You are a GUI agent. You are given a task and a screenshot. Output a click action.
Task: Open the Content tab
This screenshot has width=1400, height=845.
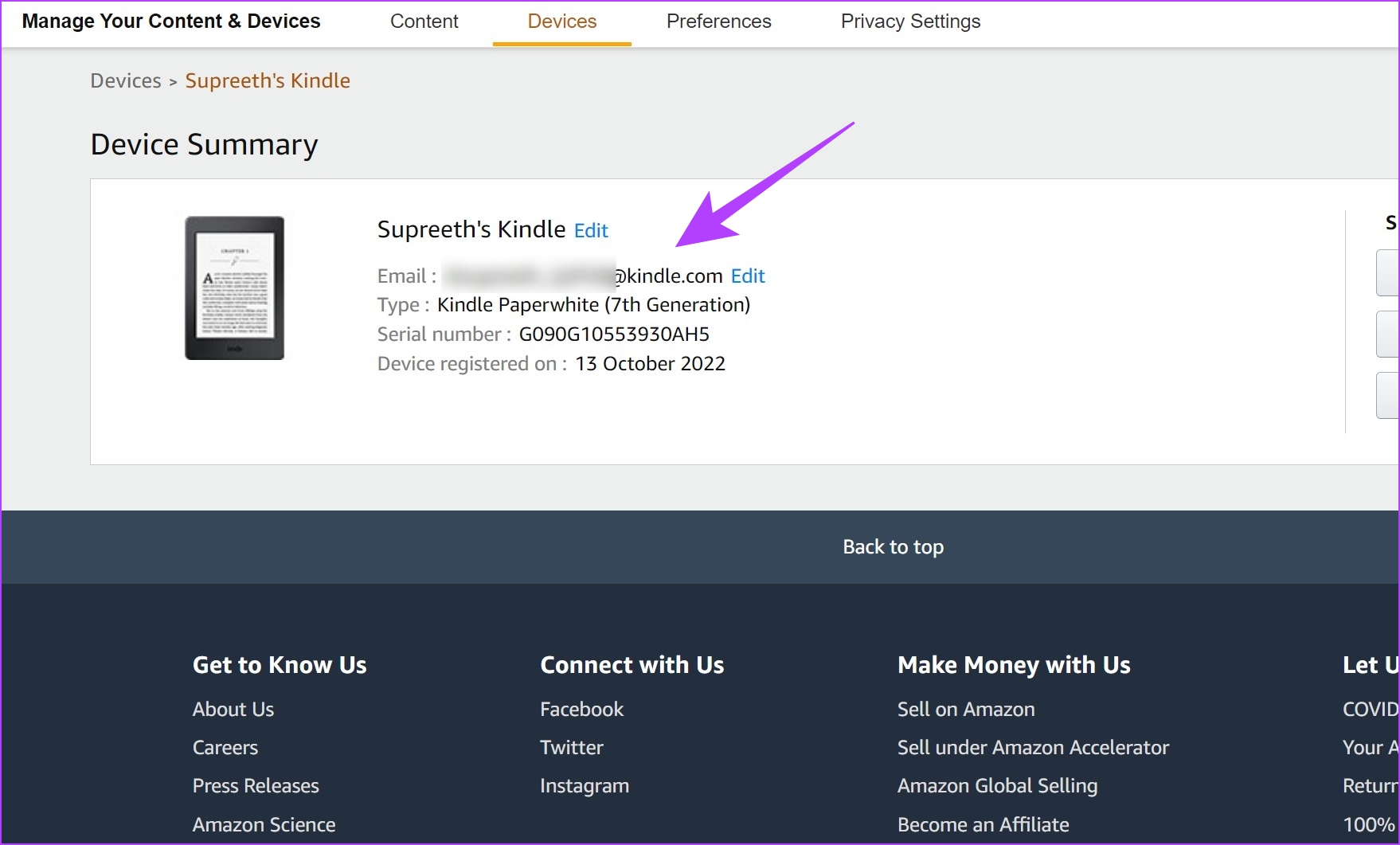click(424, 22)
